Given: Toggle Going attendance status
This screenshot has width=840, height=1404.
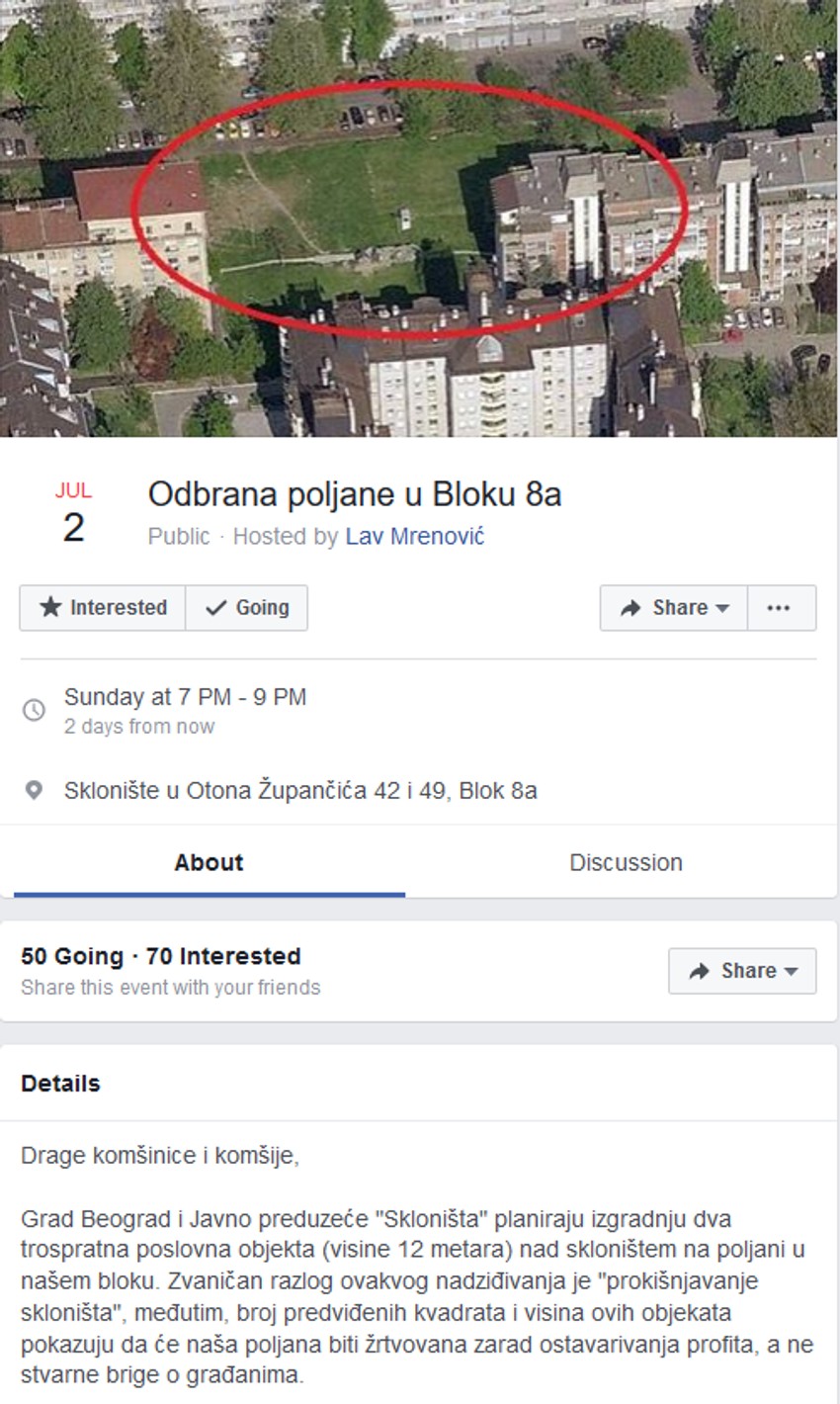Looking at the screenshot, I should click(244, 607).
